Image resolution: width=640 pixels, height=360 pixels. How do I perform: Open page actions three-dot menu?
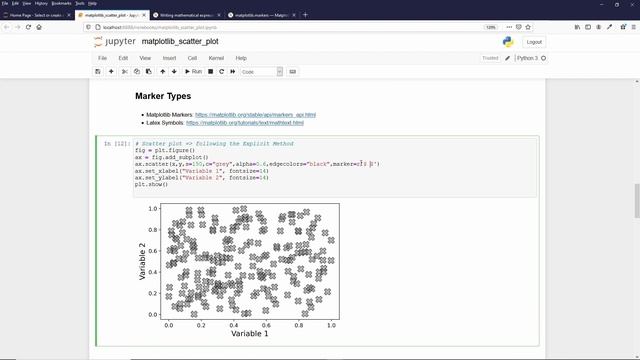coord(509,27)
